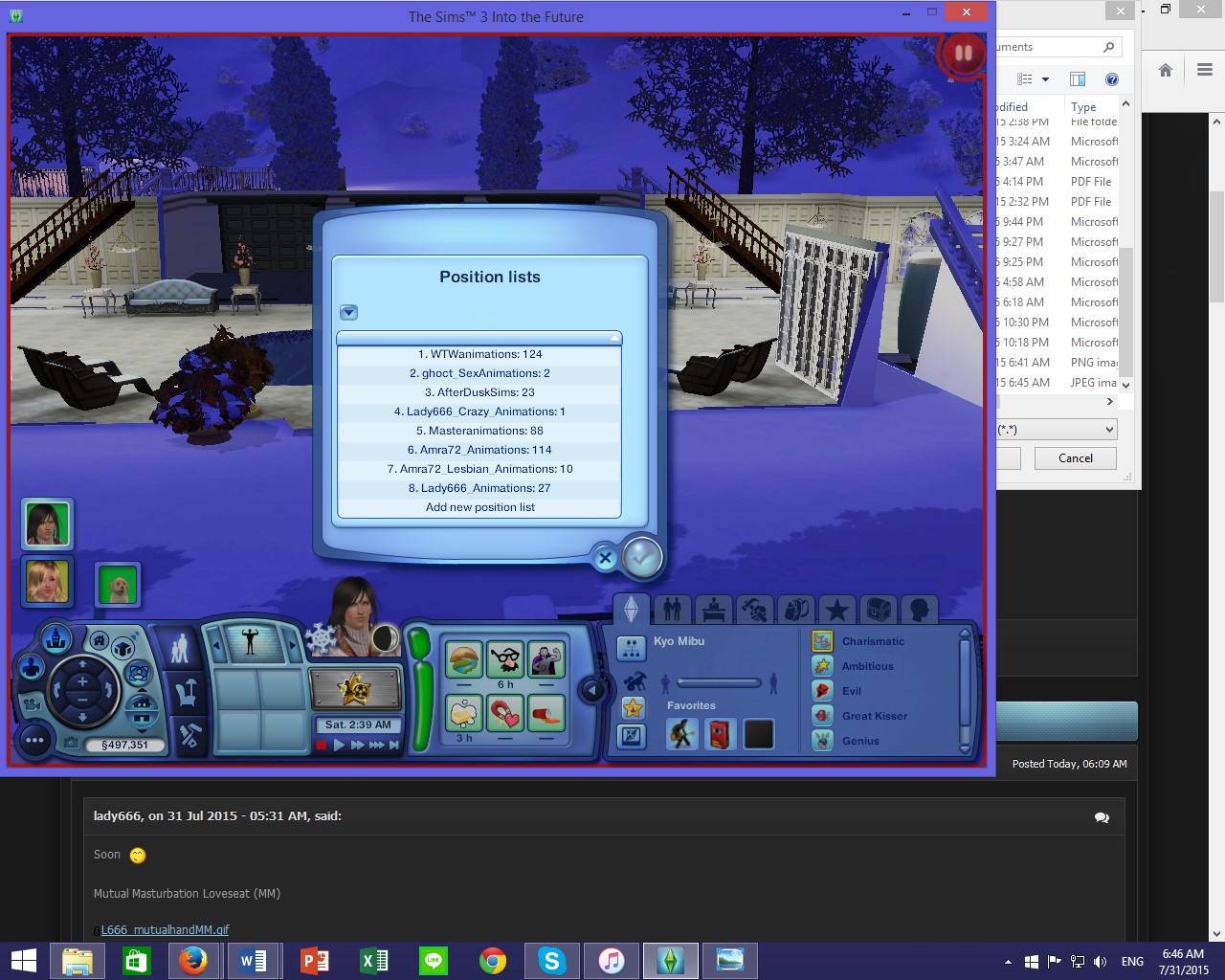Image resolution: width=1225 pixels, height=980 pixels.
Task: Select the Charismatic trait icon
Action: pyautogui.click(x=822, y=641)
